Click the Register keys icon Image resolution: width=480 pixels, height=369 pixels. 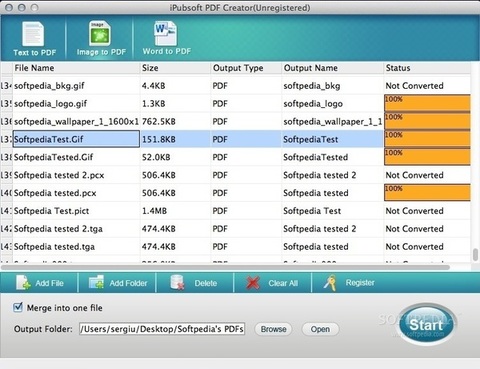click(330, 283)
